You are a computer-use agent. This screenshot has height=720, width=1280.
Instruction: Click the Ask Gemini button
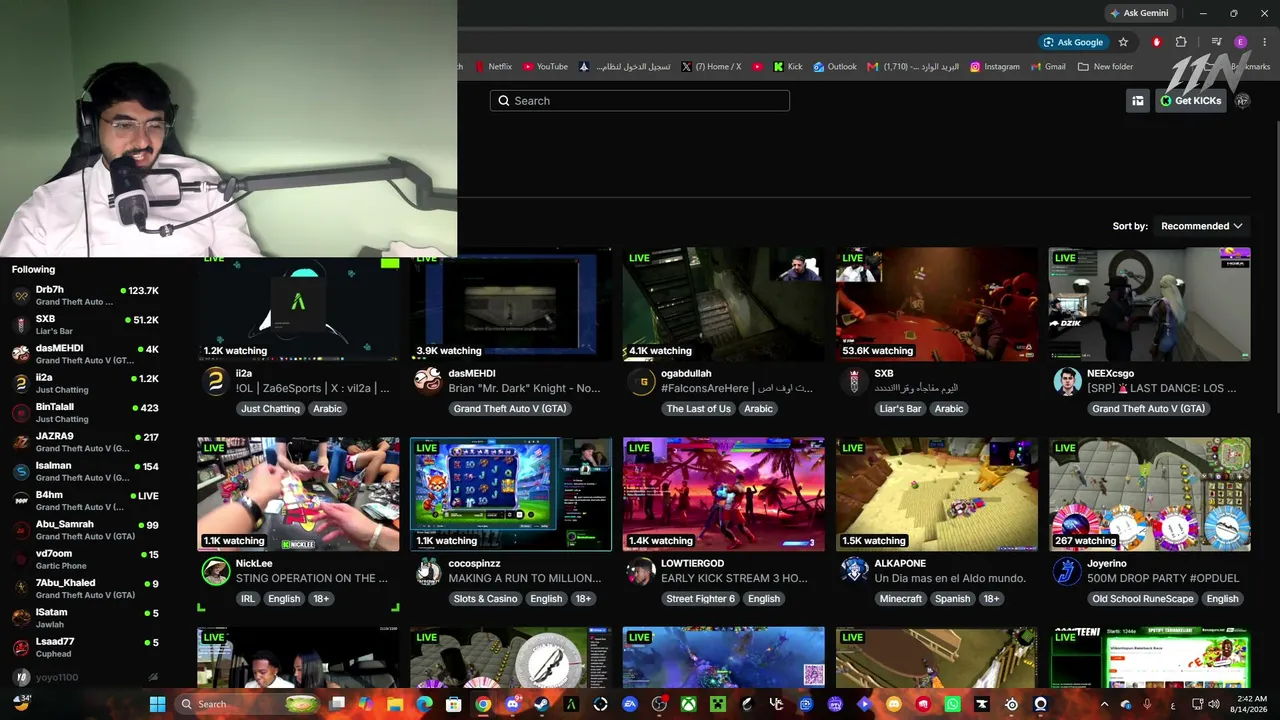pos(1138,13)
